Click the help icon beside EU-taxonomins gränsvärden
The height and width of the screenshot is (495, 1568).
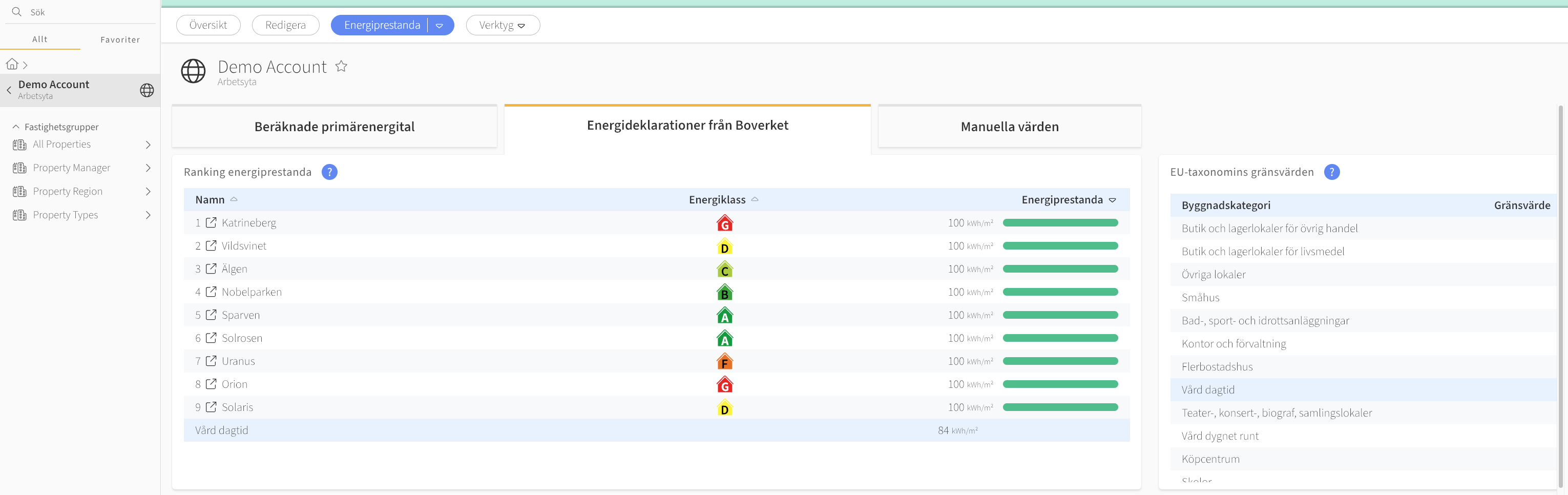point(1331,172)
